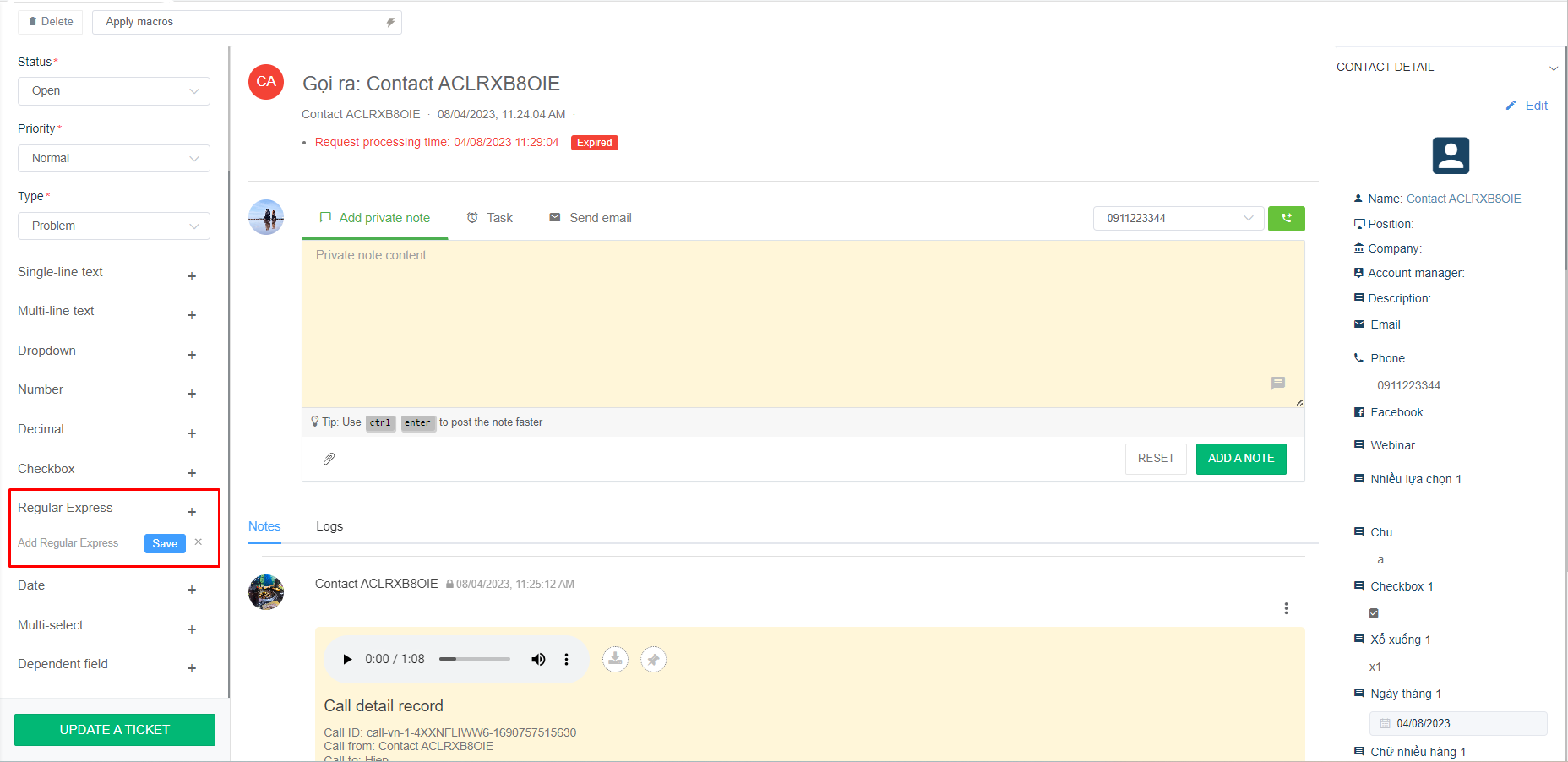Click the paperclip attachment icon
The width and height of the screenshot is (1568, 762).
tap(329, 459)
